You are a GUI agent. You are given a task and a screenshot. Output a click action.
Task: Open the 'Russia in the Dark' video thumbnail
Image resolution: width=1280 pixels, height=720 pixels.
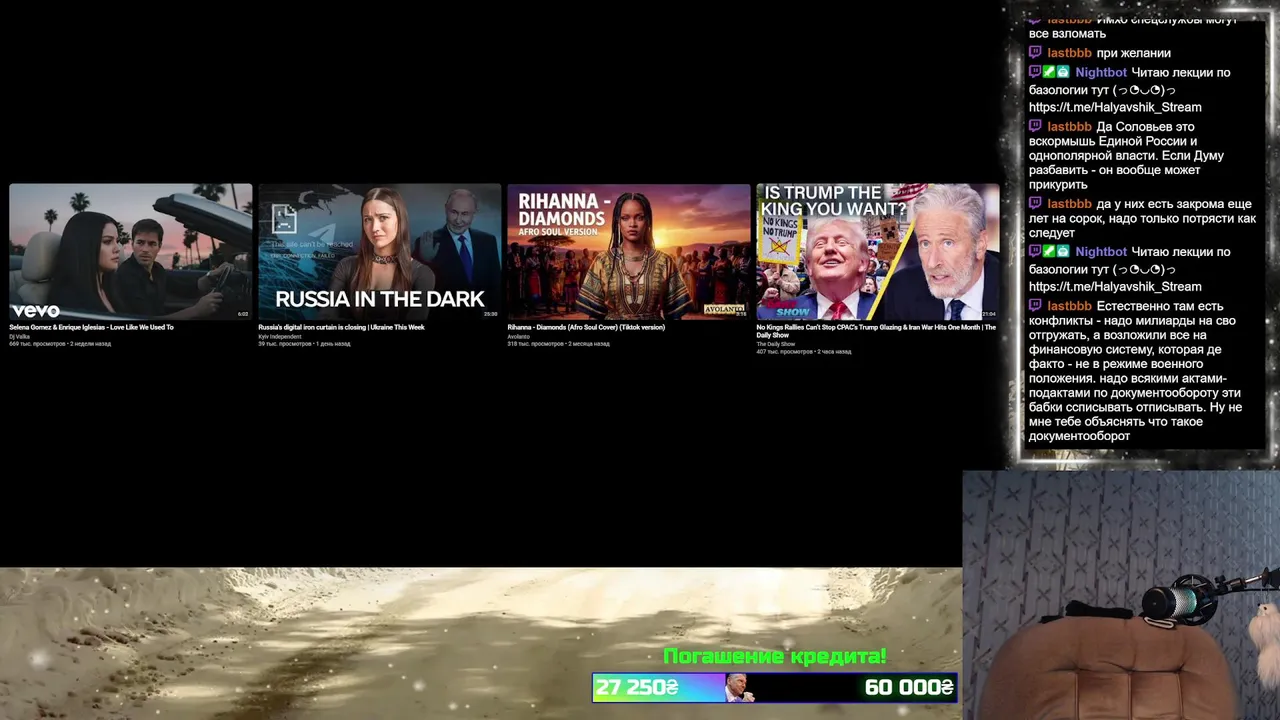[379, 252]
